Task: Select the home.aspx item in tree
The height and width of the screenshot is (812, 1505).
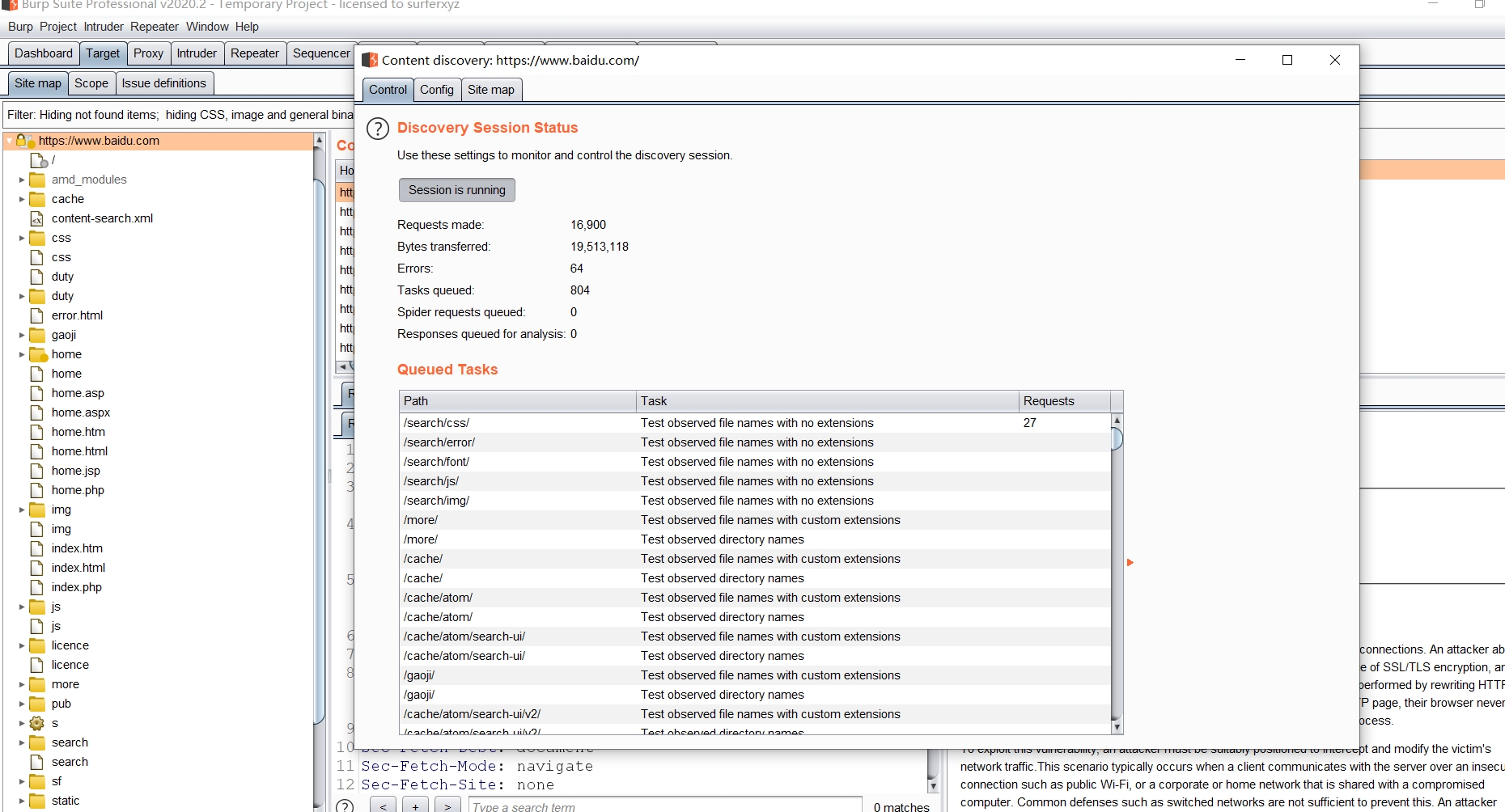Action: click(x=80, y=412)
